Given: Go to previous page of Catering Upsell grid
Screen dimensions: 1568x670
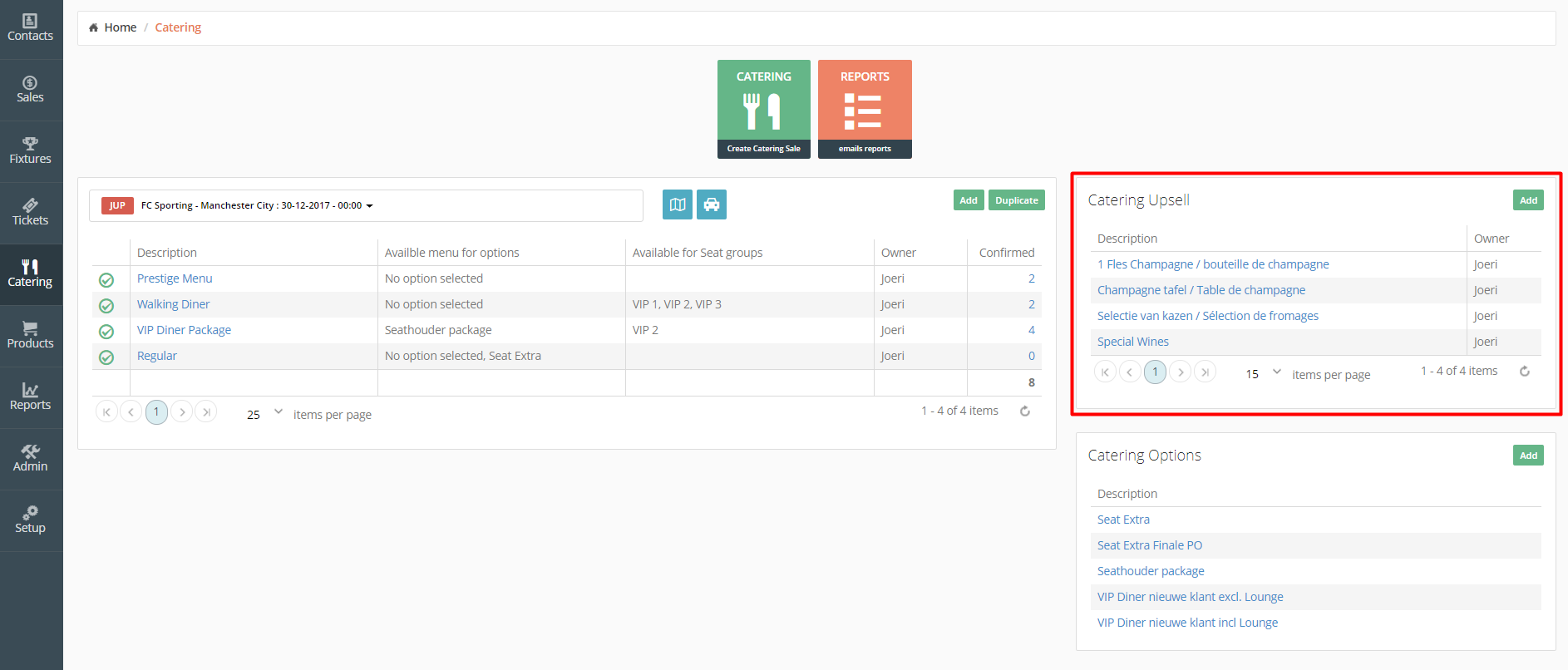Looking at the screenshot, I should click(1130, 372).
